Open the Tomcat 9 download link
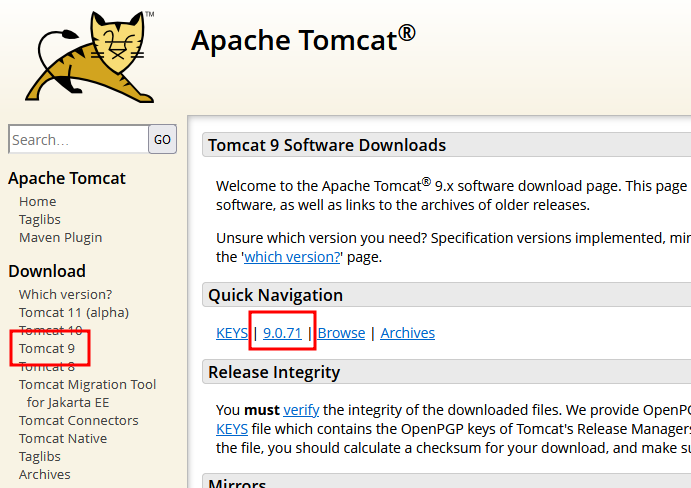This screenshot has height=488, width=691. 47,348
